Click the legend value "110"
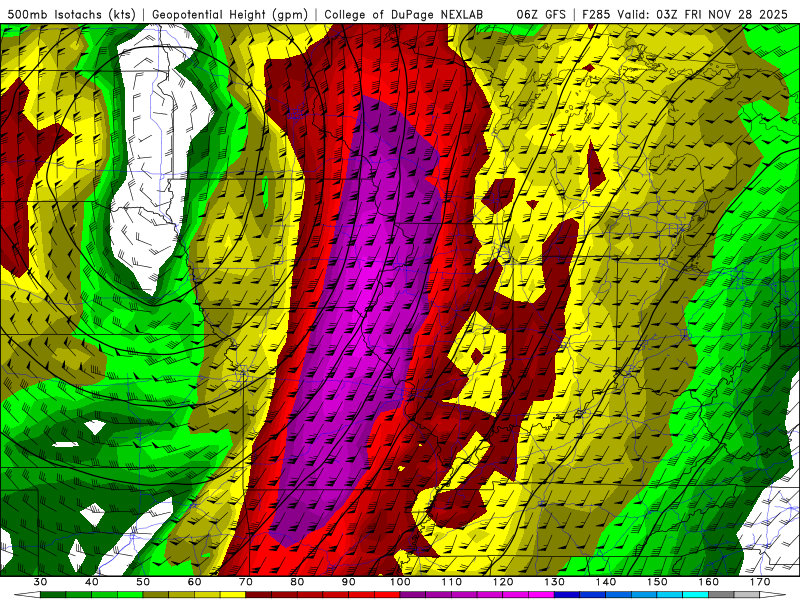Viewport: 800px width, 600px height. (x=452, y=582)
